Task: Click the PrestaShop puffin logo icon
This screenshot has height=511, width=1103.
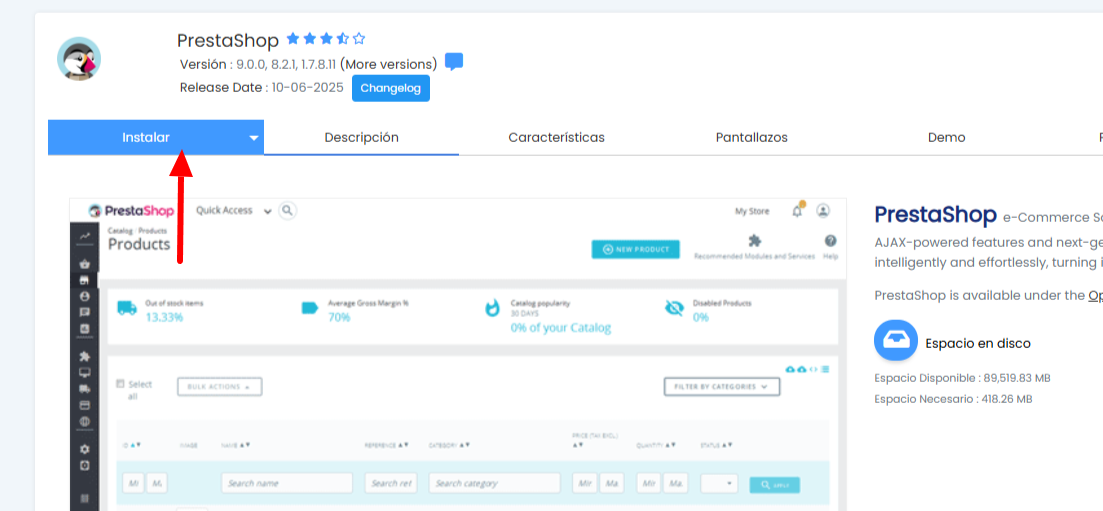Action: (79, 58)
